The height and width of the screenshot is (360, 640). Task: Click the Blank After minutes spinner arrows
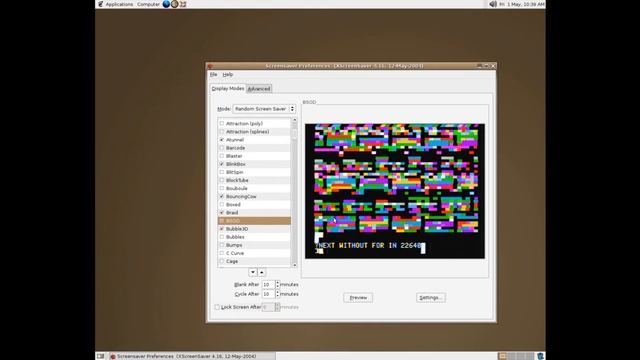(278, 284)
